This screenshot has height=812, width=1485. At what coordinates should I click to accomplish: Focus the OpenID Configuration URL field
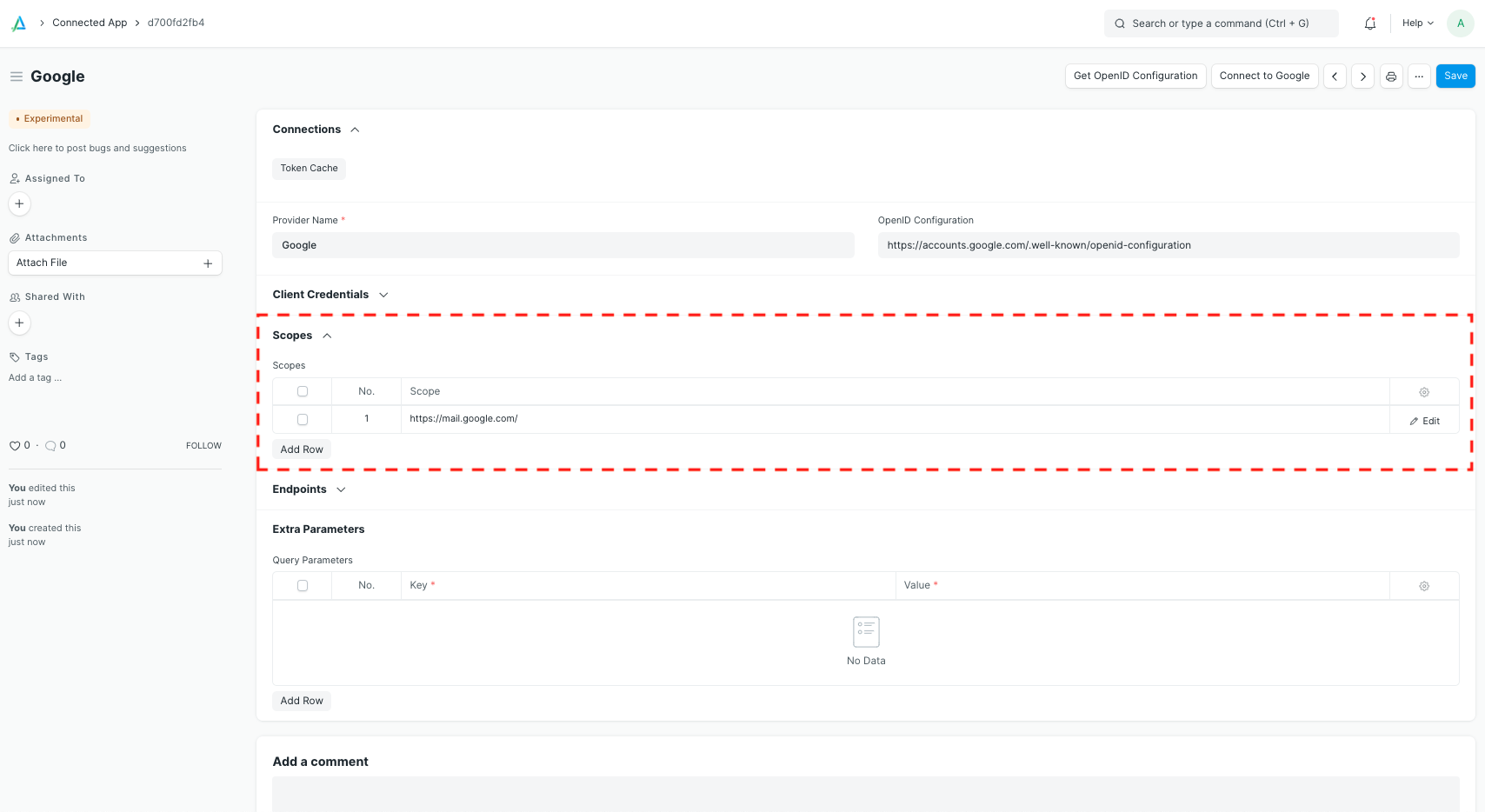coord(1169,246)
